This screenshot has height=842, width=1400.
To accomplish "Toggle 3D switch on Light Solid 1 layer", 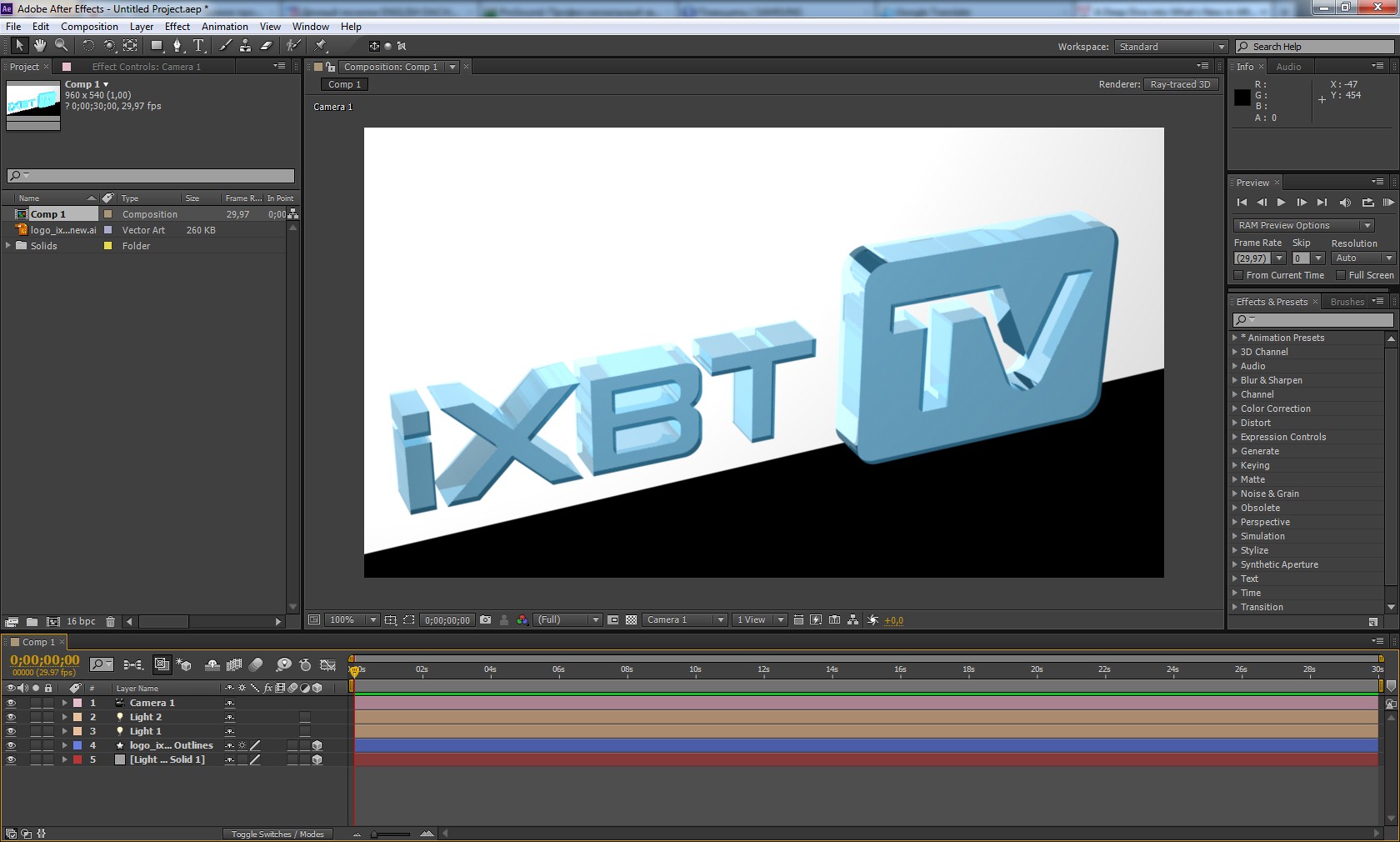I will [x=317, y=759].
